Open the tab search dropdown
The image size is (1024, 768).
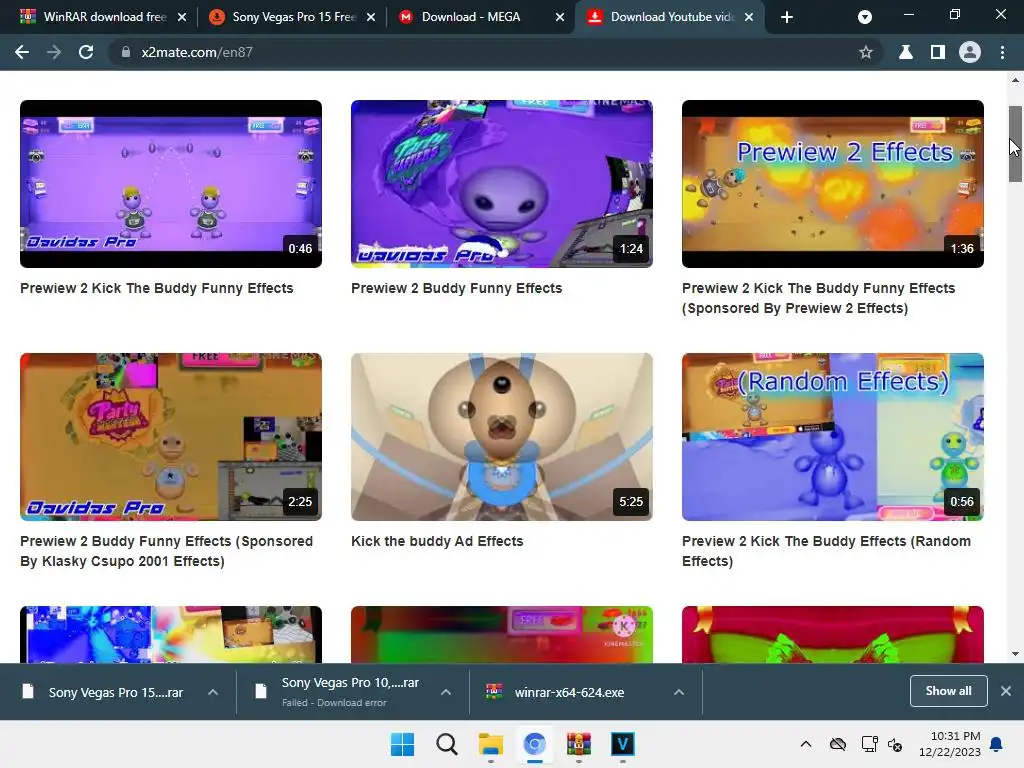(x=865, y=17)
